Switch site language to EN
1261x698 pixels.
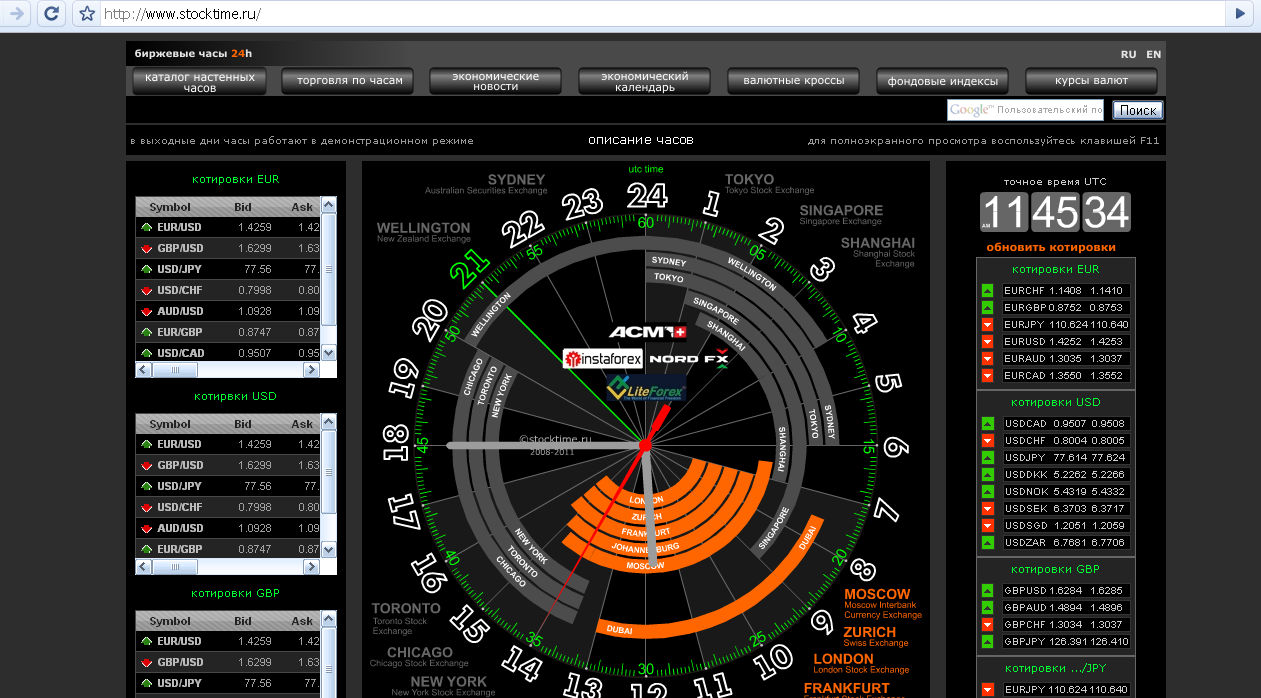click(x=1154, y=54)
